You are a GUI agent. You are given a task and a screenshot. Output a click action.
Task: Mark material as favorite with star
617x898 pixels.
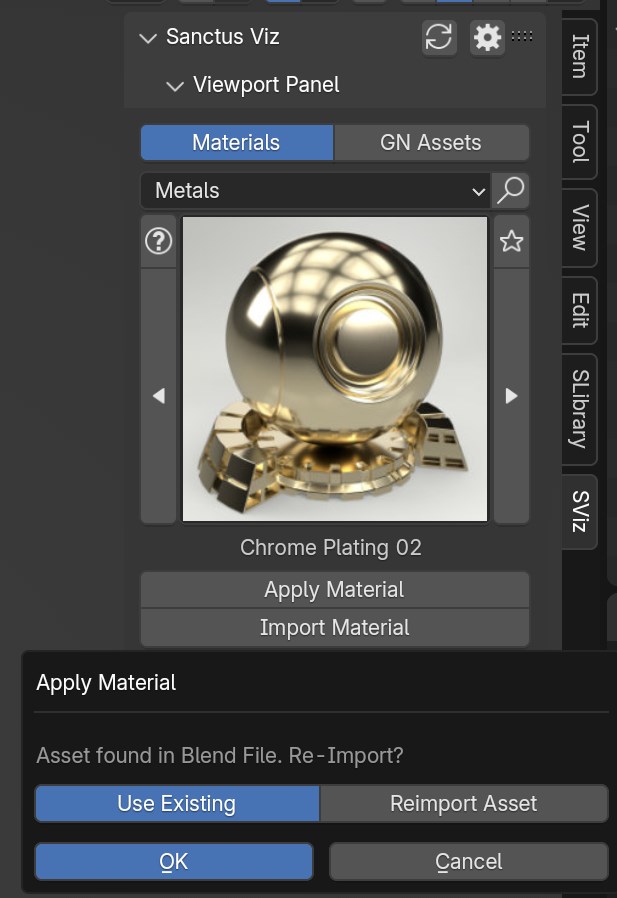[511, 241]
